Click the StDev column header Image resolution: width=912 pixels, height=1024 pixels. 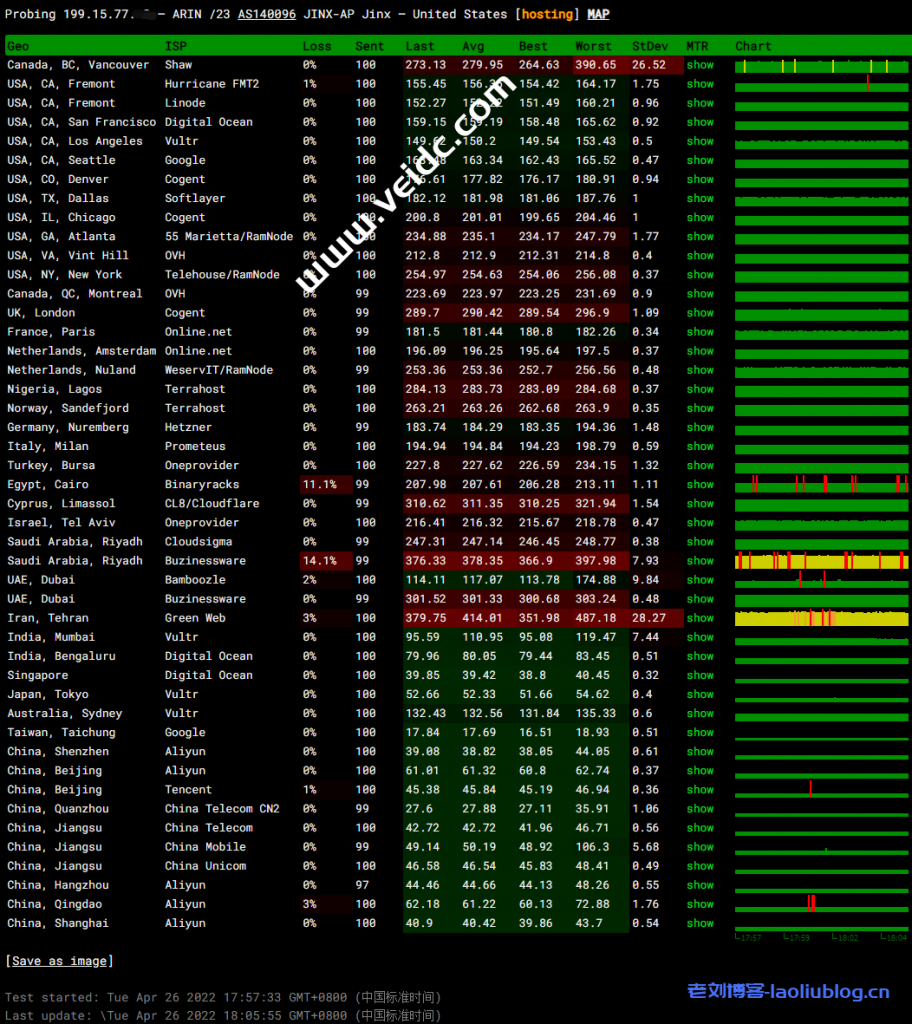[x=651, y=46]
